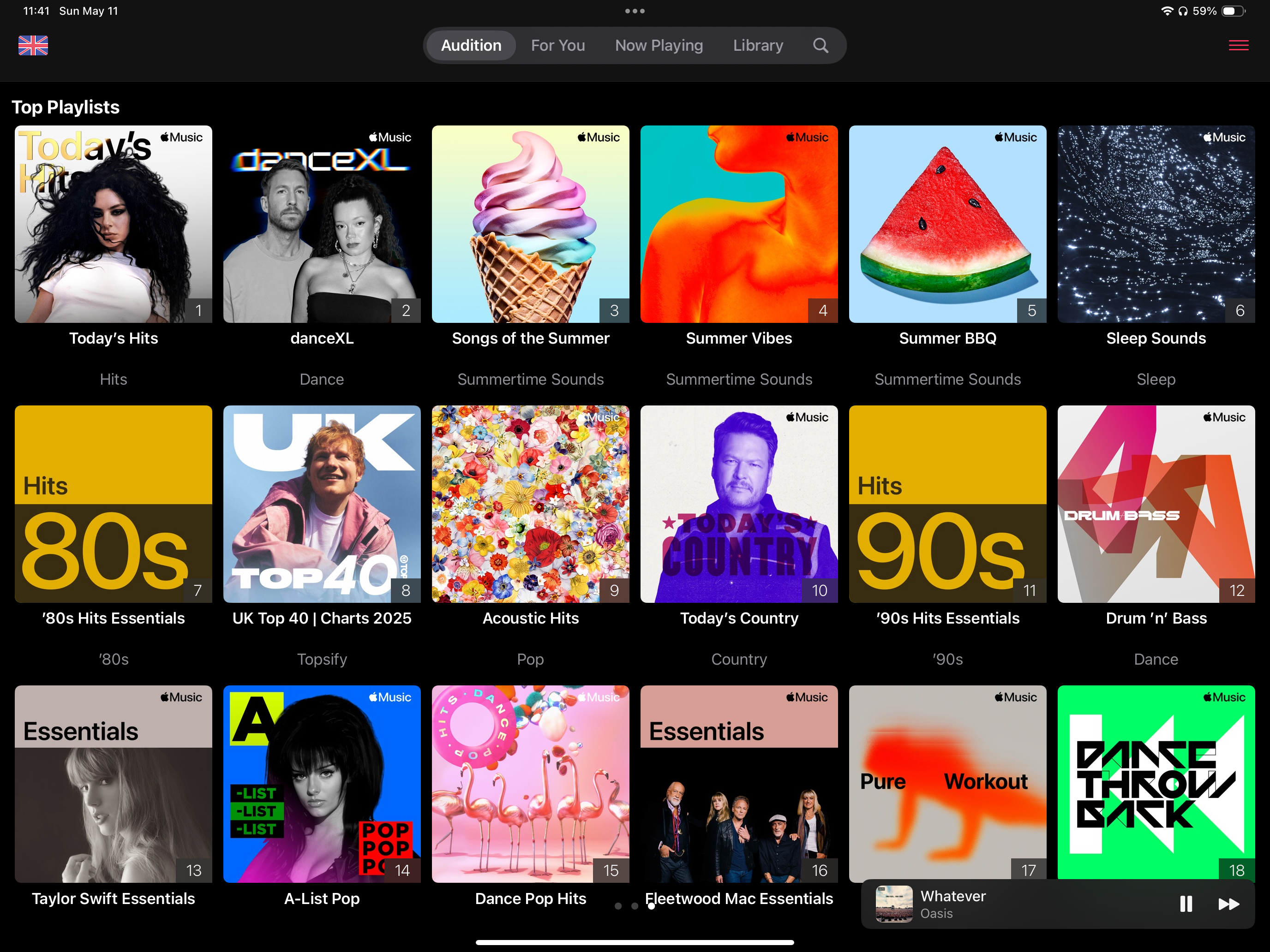Skip forward to the next track

1228,904
